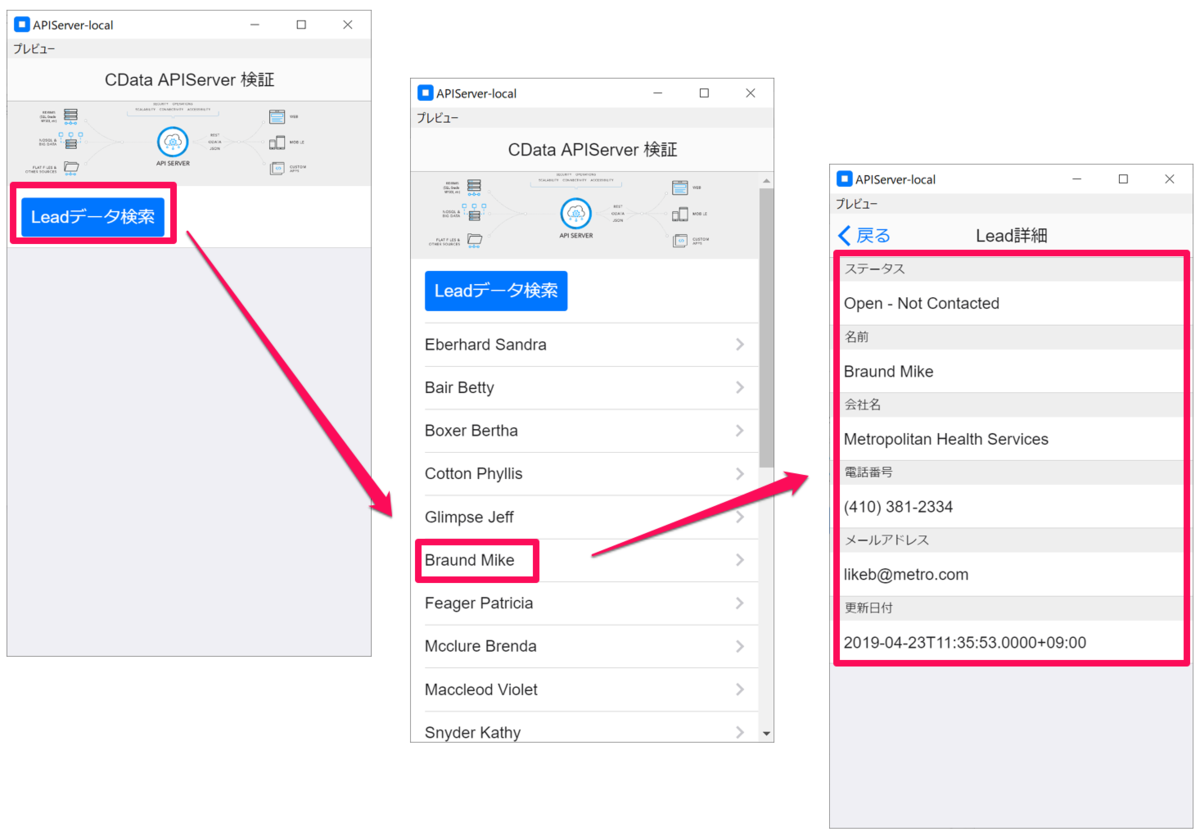This screenshot has height=836, width=1200.
Task: Click chevron on the Braund Mike row
Action: (740, 560)
